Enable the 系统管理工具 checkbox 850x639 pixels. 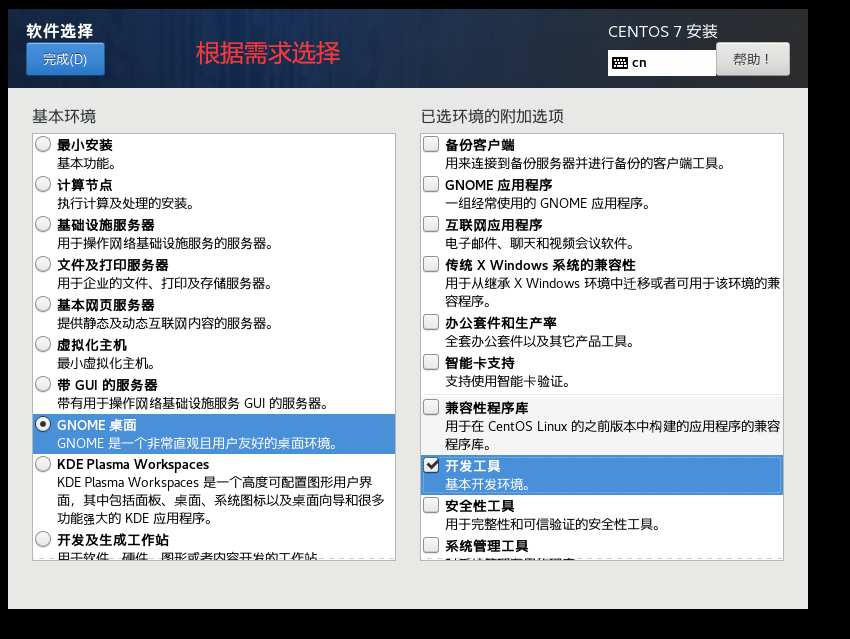pos(431,545)
